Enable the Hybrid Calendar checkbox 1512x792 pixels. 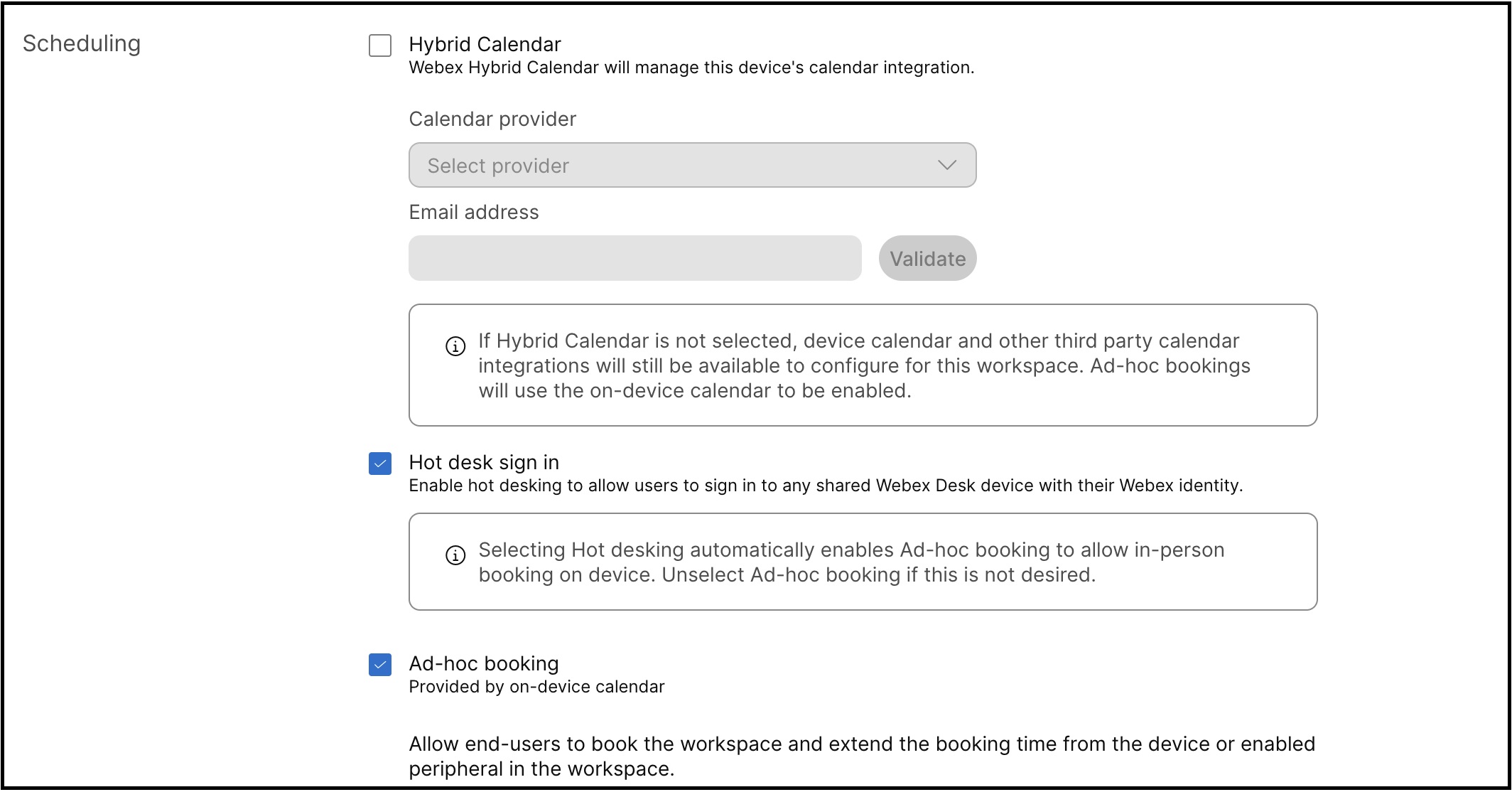click(380, 46)
